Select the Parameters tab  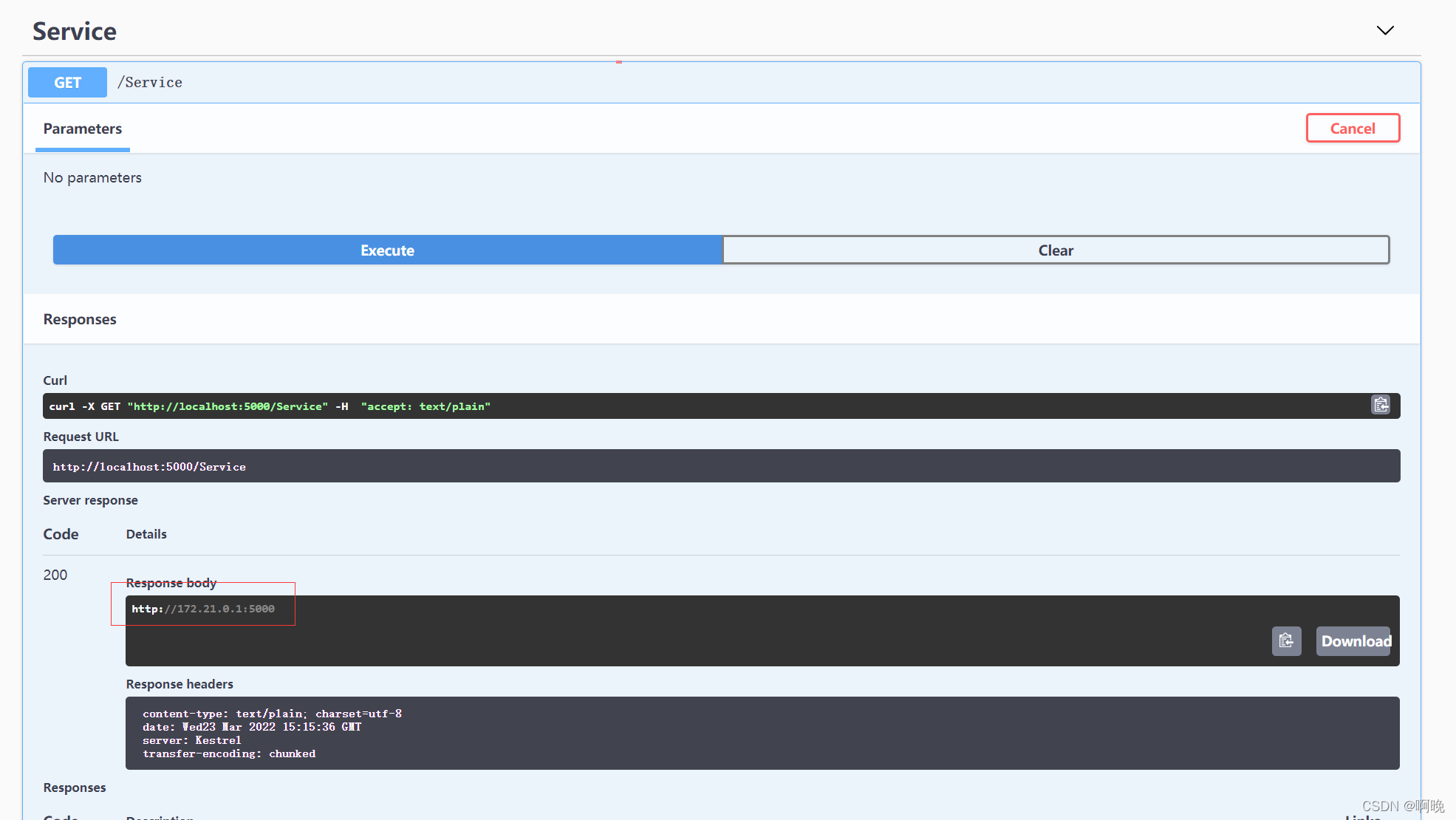click(83, 129)
